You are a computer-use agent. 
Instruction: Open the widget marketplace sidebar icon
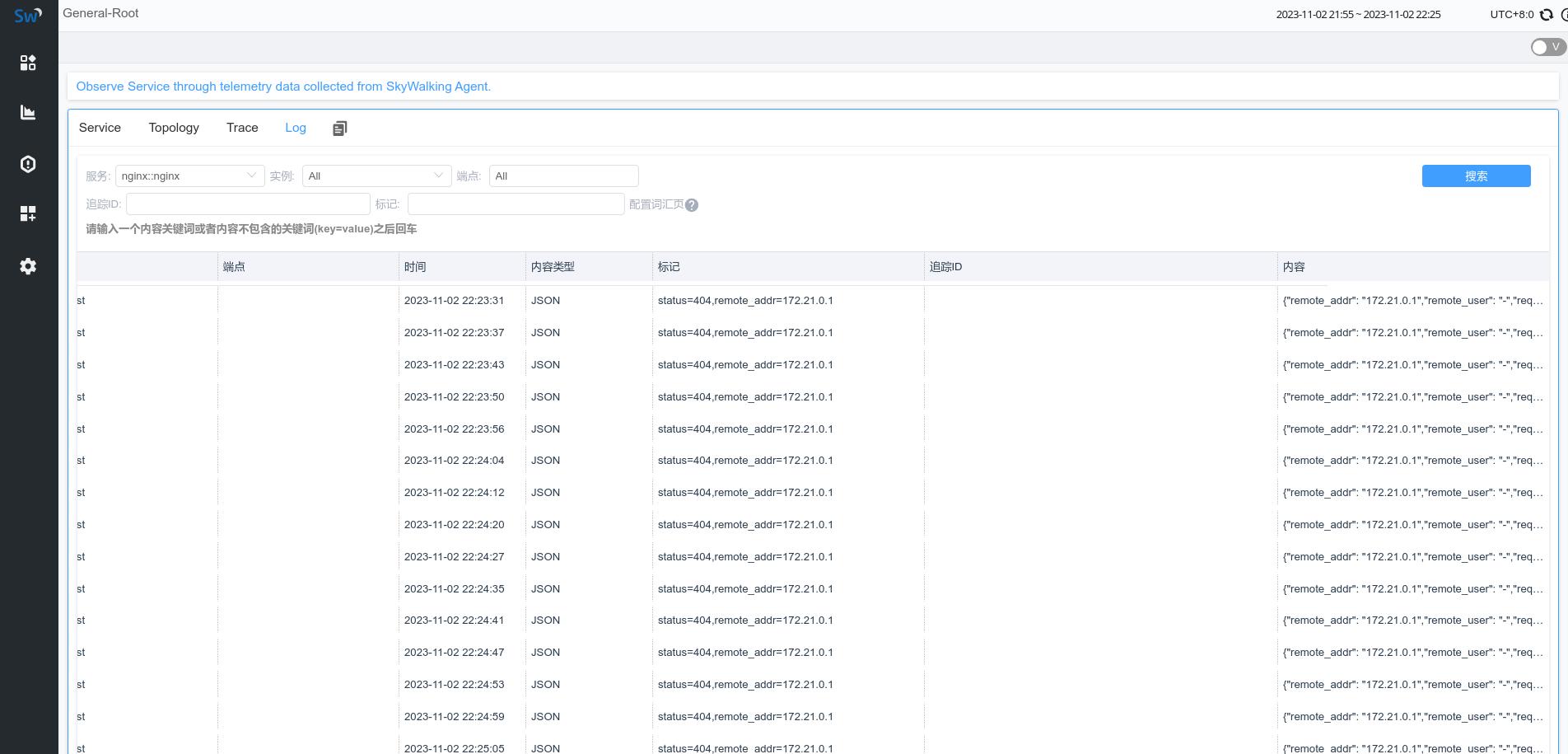pos(28,213)
